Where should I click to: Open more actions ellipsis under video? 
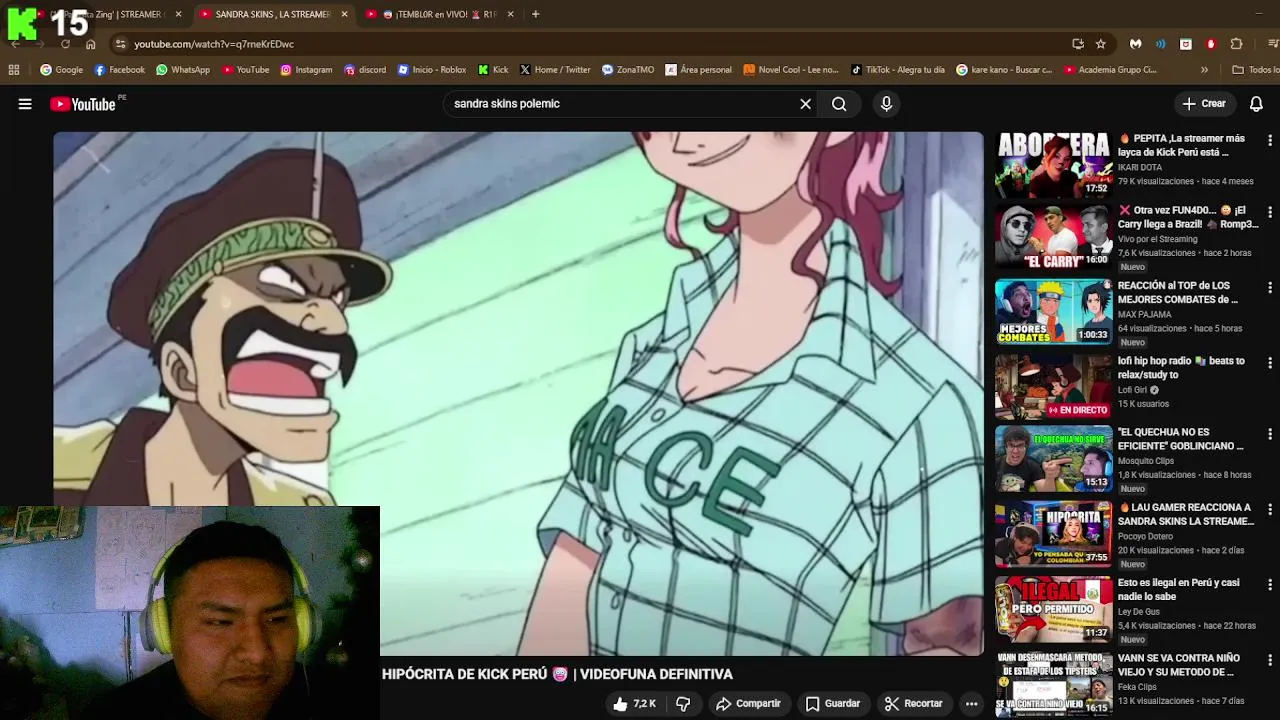click(x=971, y=704)
